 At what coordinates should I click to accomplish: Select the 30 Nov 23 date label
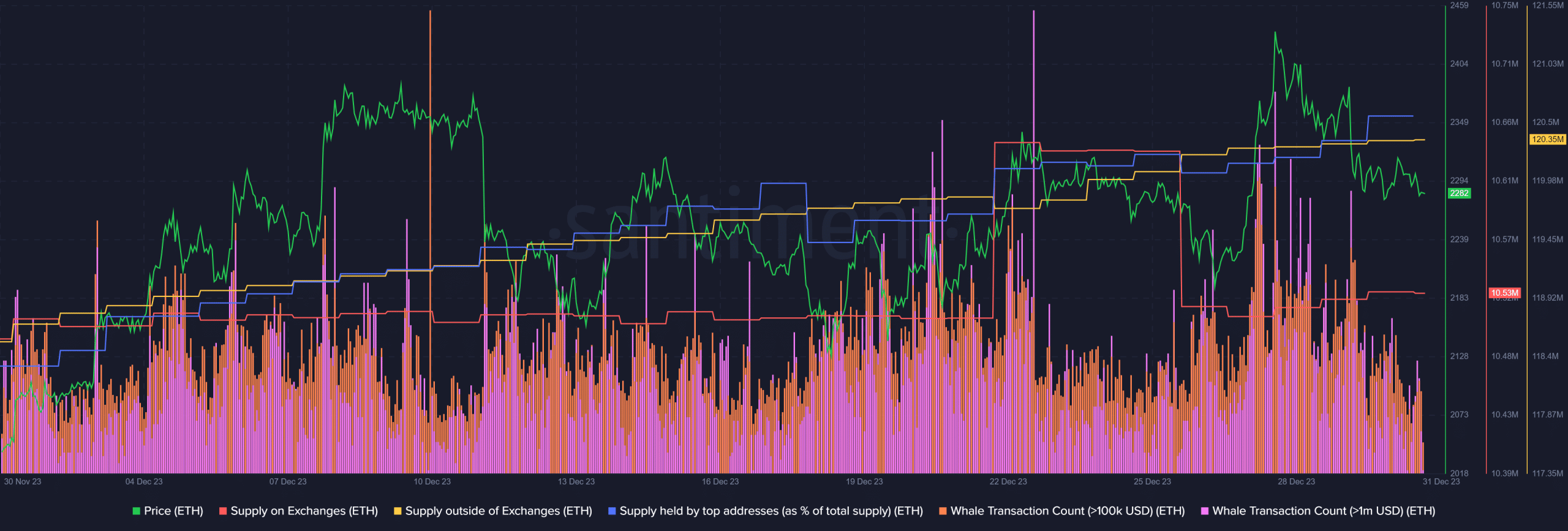(x=23, y=481)
